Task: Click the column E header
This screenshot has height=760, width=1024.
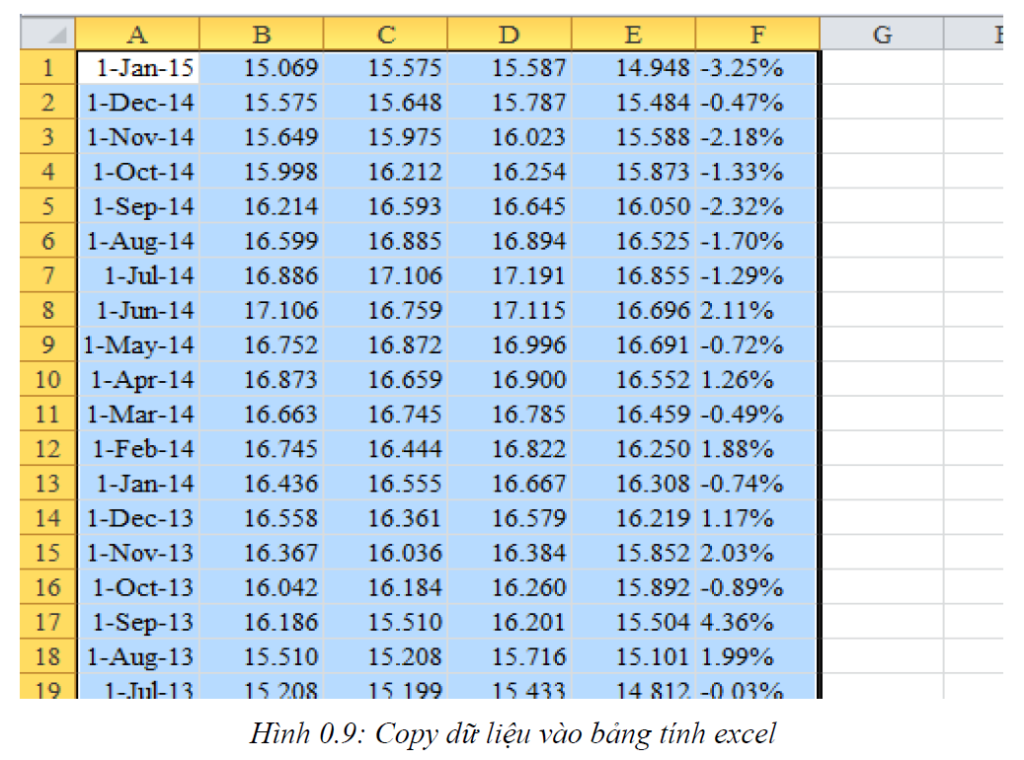Action: [633, 36]
